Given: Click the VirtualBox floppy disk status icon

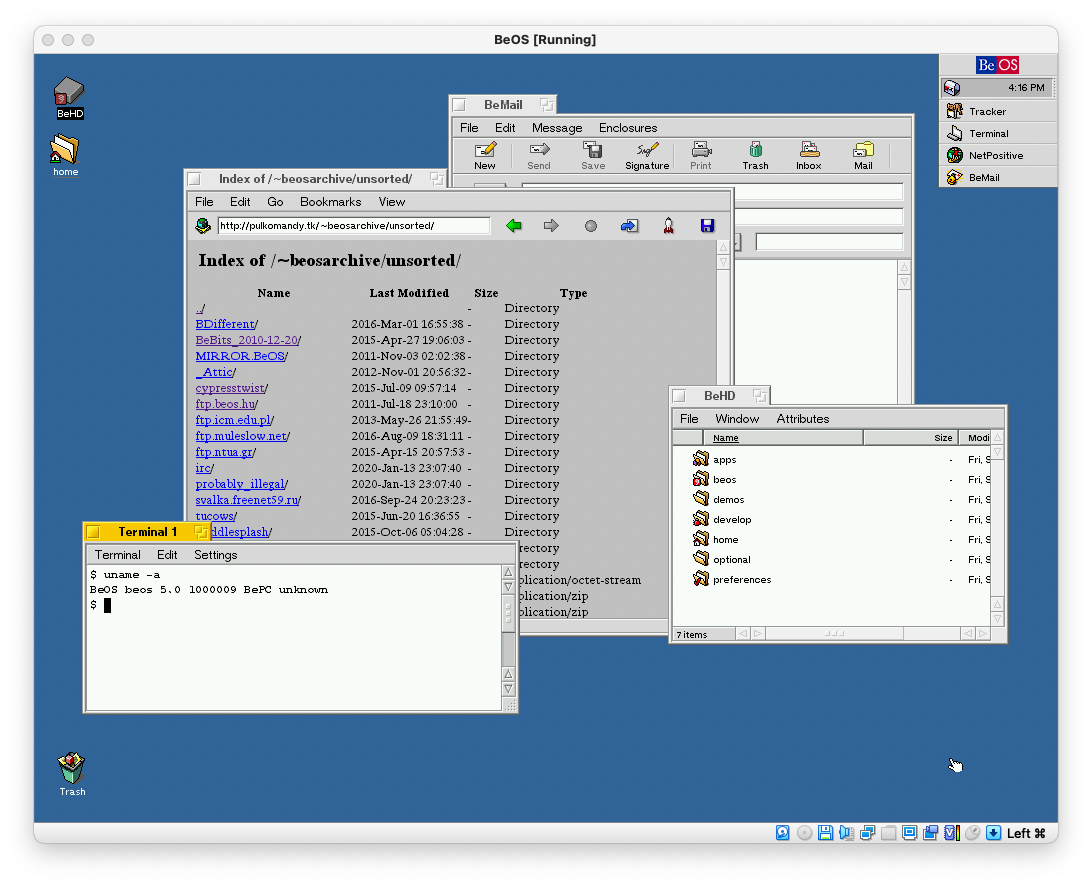Looking at the screenshot, I should click(825, 833).
